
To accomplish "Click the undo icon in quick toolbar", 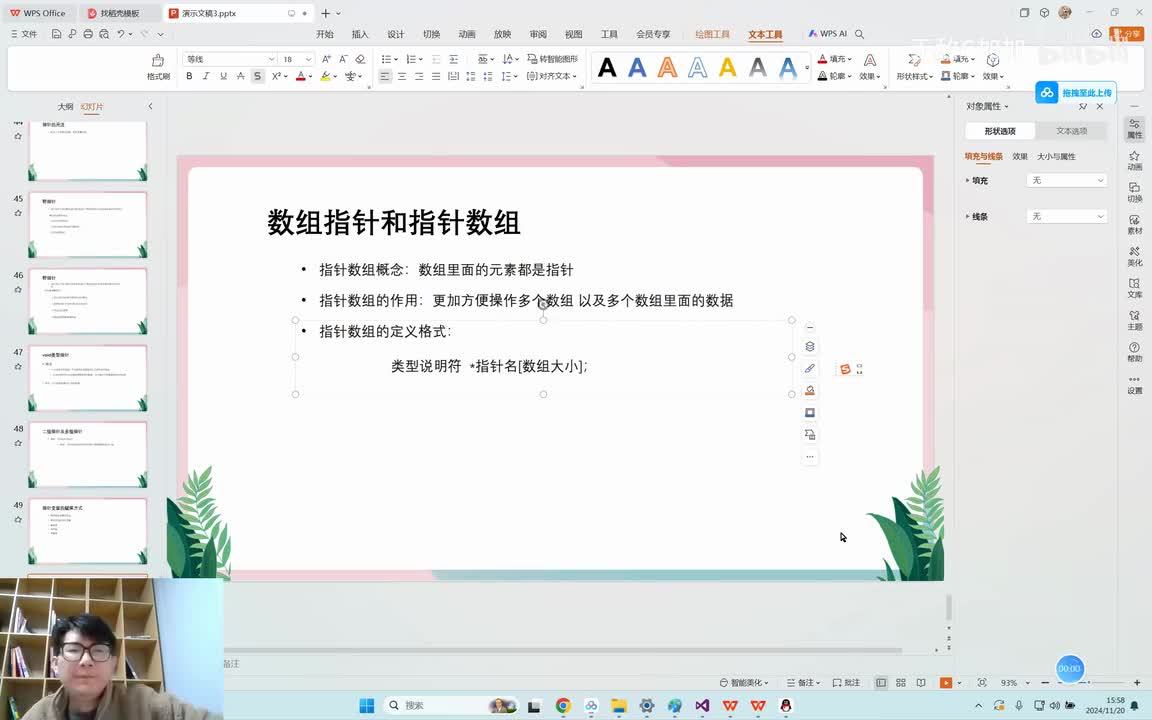I will tap(120, 34).
